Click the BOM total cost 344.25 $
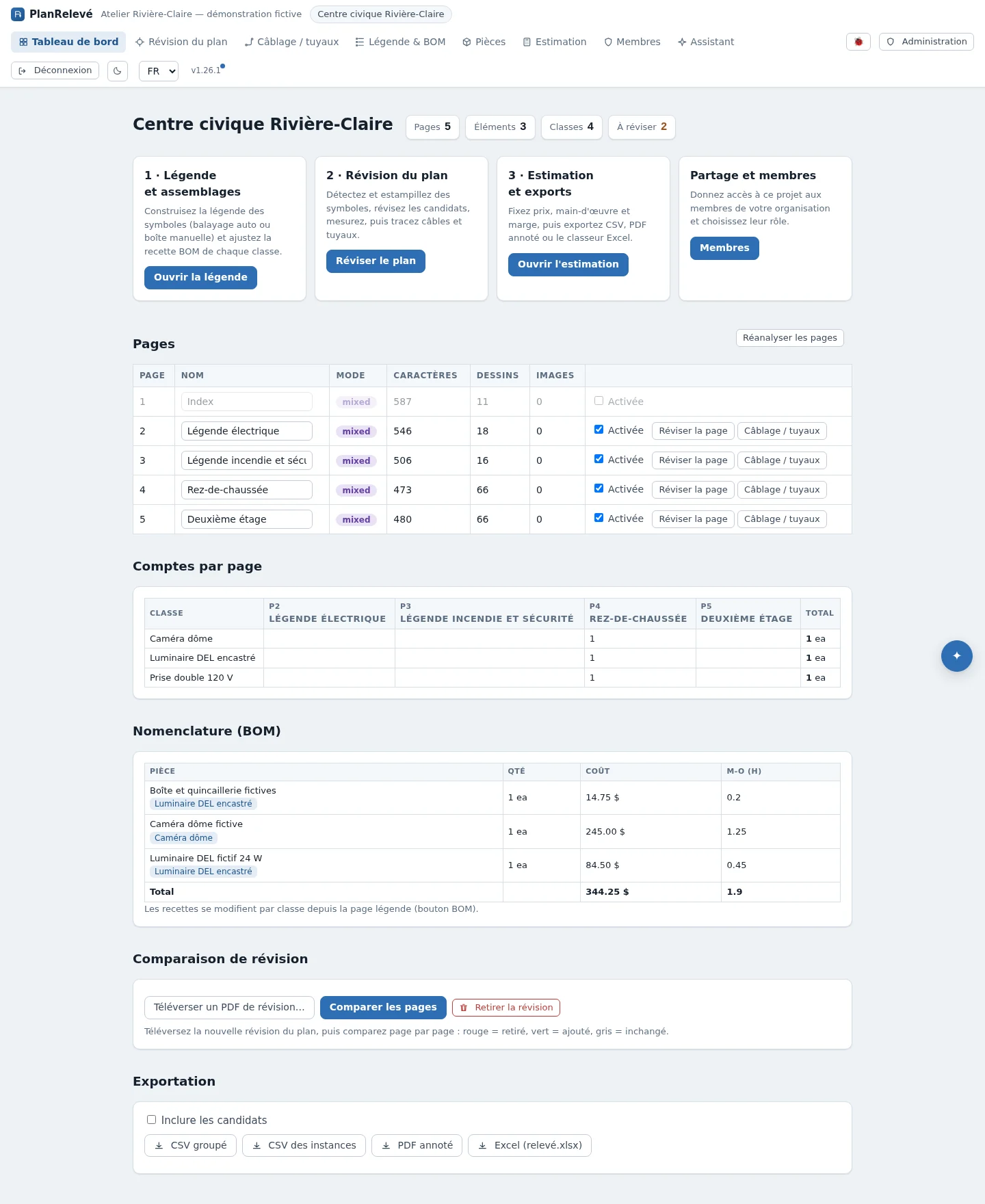This screenshot has width=985, height=1204. tap(607, 892)
